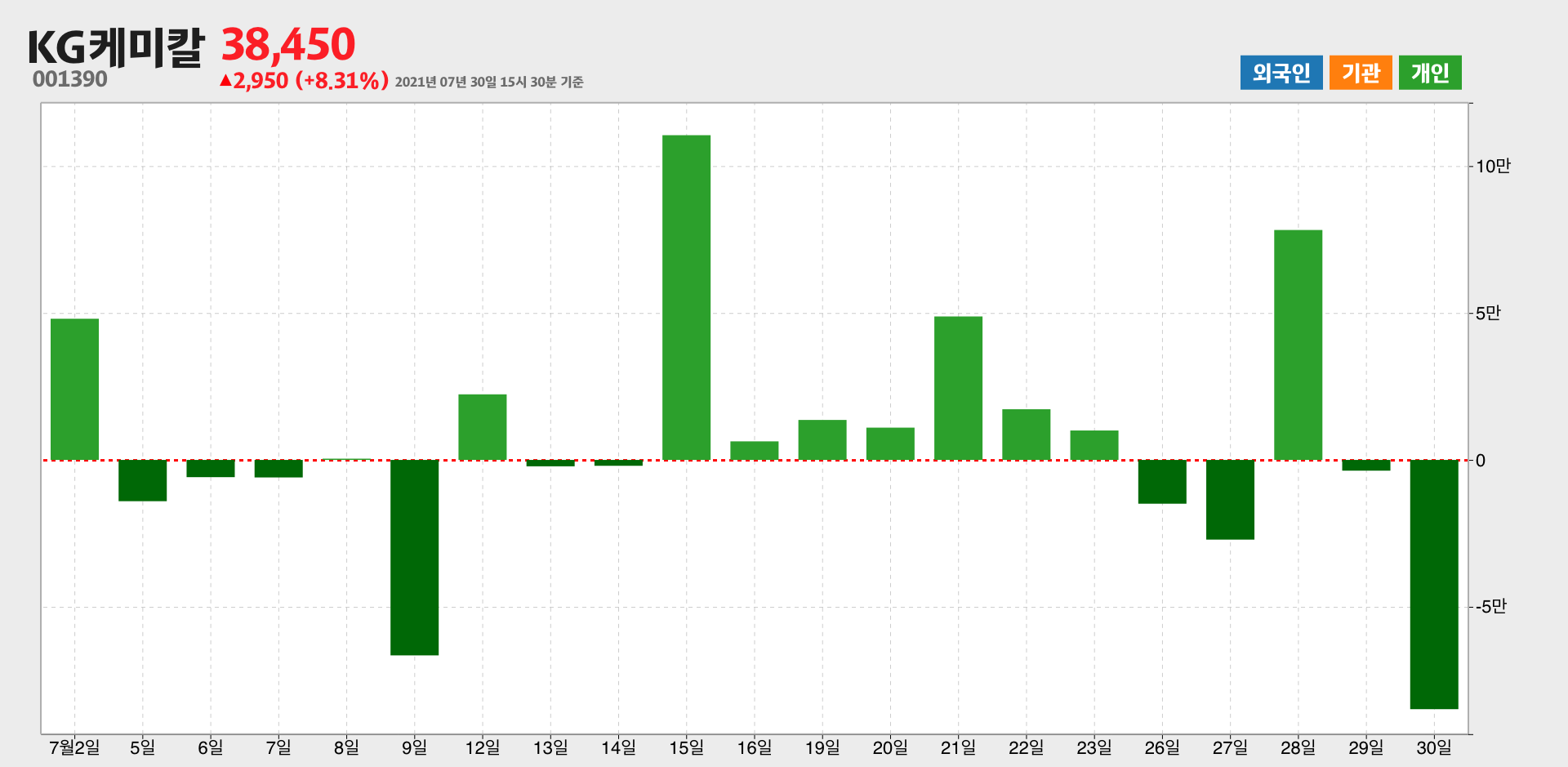The image size is (1568, 767).
Task: Click the x-axis label 13일
Action: [550, 747]
